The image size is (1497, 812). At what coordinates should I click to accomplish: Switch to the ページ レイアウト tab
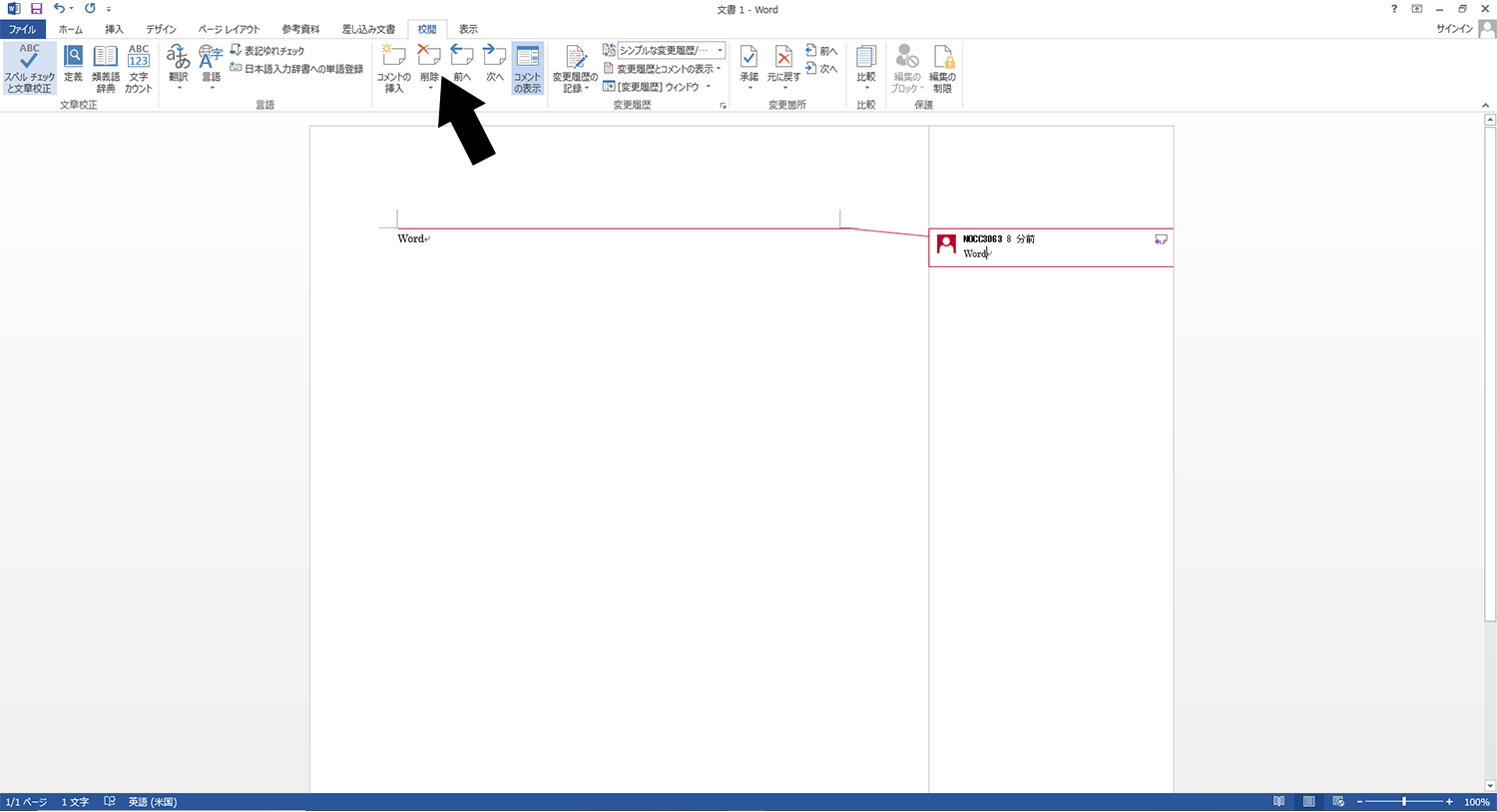pos(229,29)
